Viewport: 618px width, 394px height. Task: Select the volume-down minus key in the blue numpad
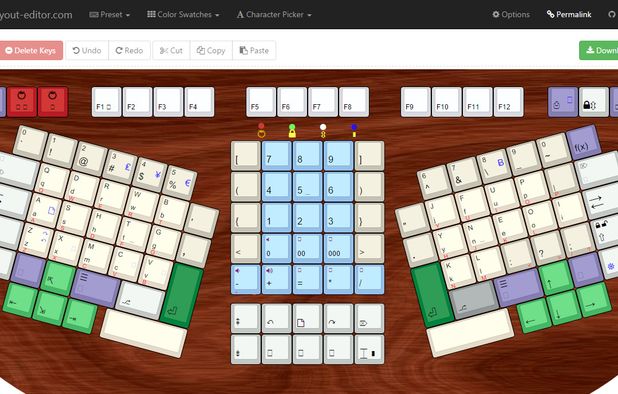coord(245,279)
